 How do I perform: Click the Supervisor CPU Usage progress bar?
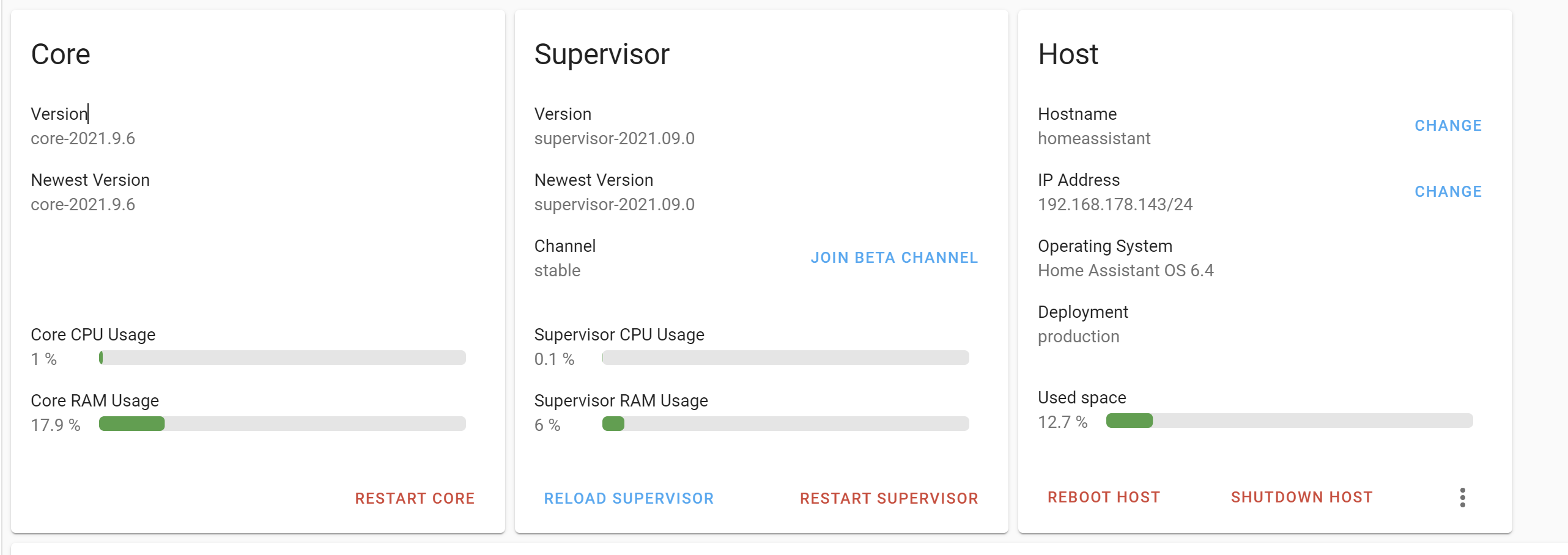point(785,358)
